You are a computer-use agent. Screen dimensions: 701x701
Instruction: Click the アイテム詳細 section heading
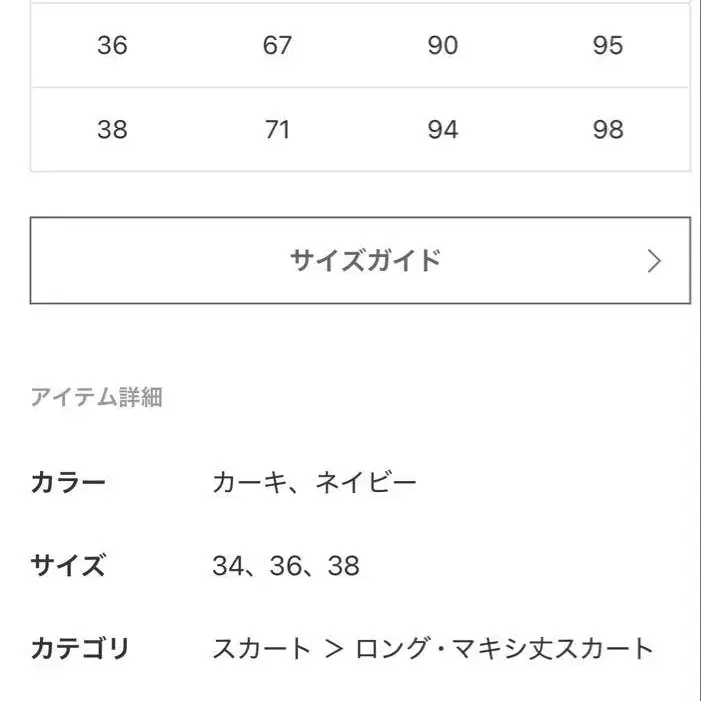pyautogui.click(x=97, y=398)
